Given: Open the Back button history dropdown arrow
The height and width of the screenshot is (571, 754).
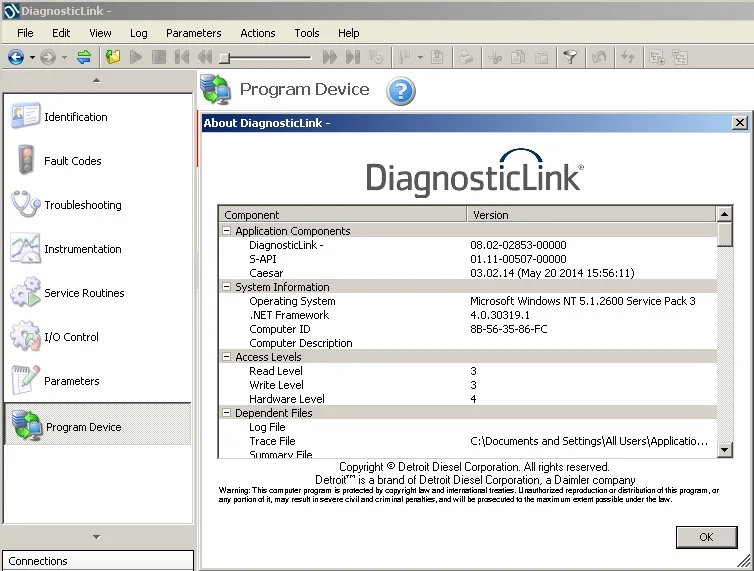Looking at the screenshot, I should pos(32,58).
